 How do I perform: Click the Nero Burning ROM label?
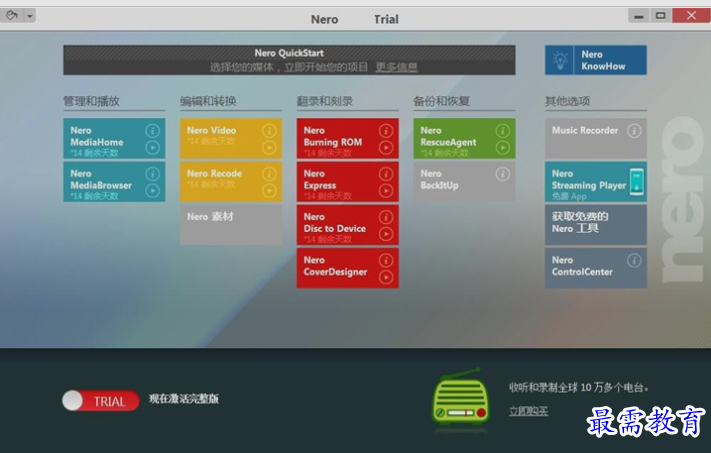coord(333,136)
